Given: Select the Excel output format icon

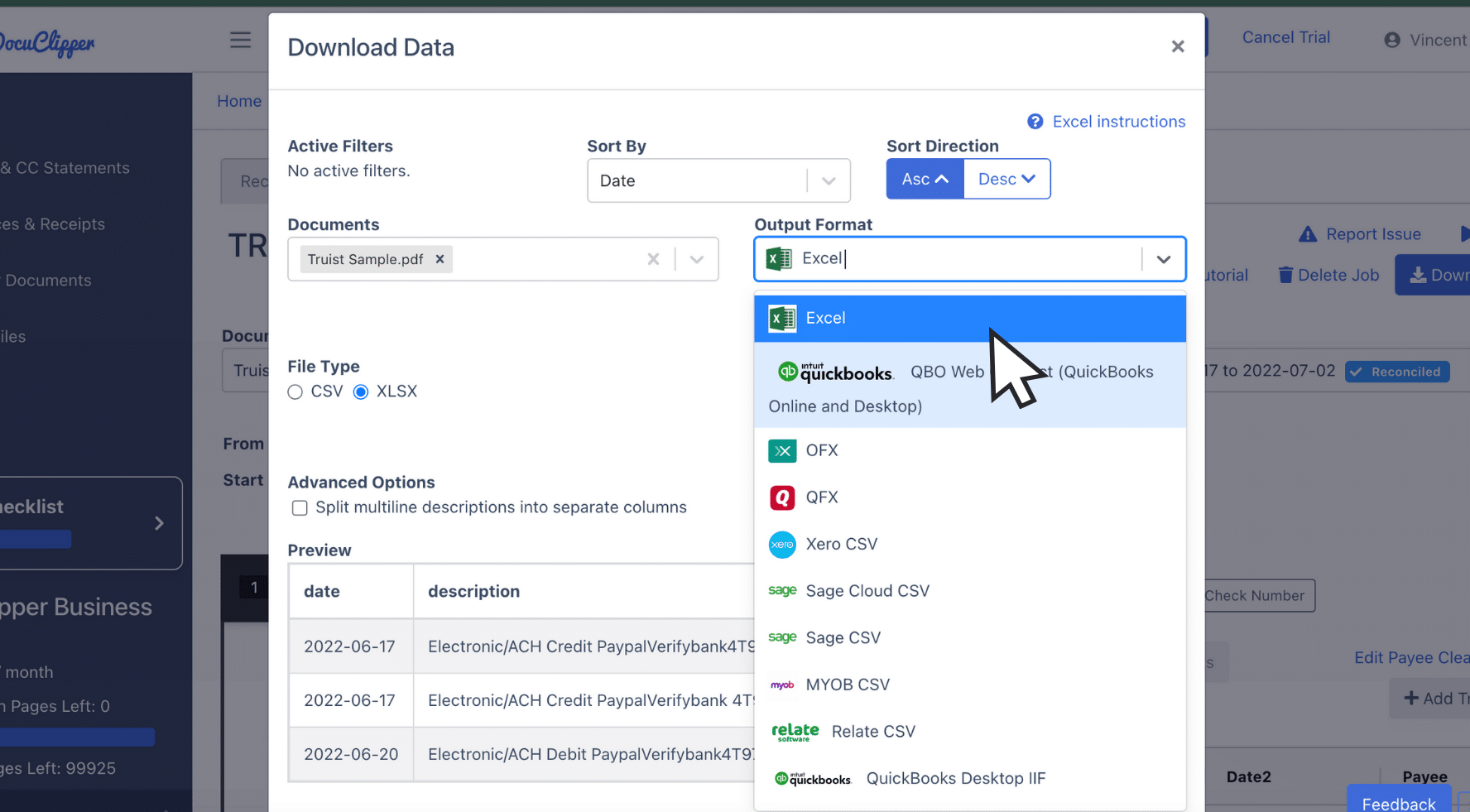Looking at the screenshot, I should pos(781,318).
